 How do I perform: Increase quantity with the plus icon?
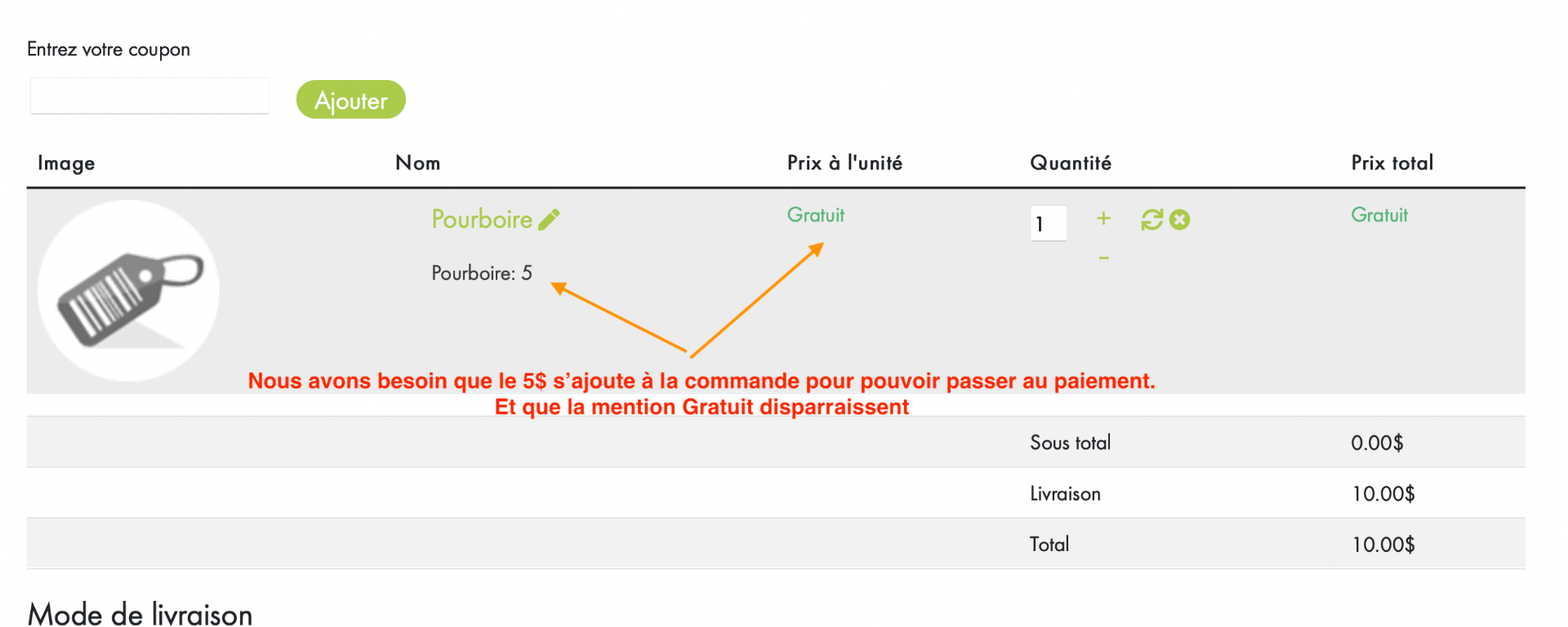coord(1103,218)
